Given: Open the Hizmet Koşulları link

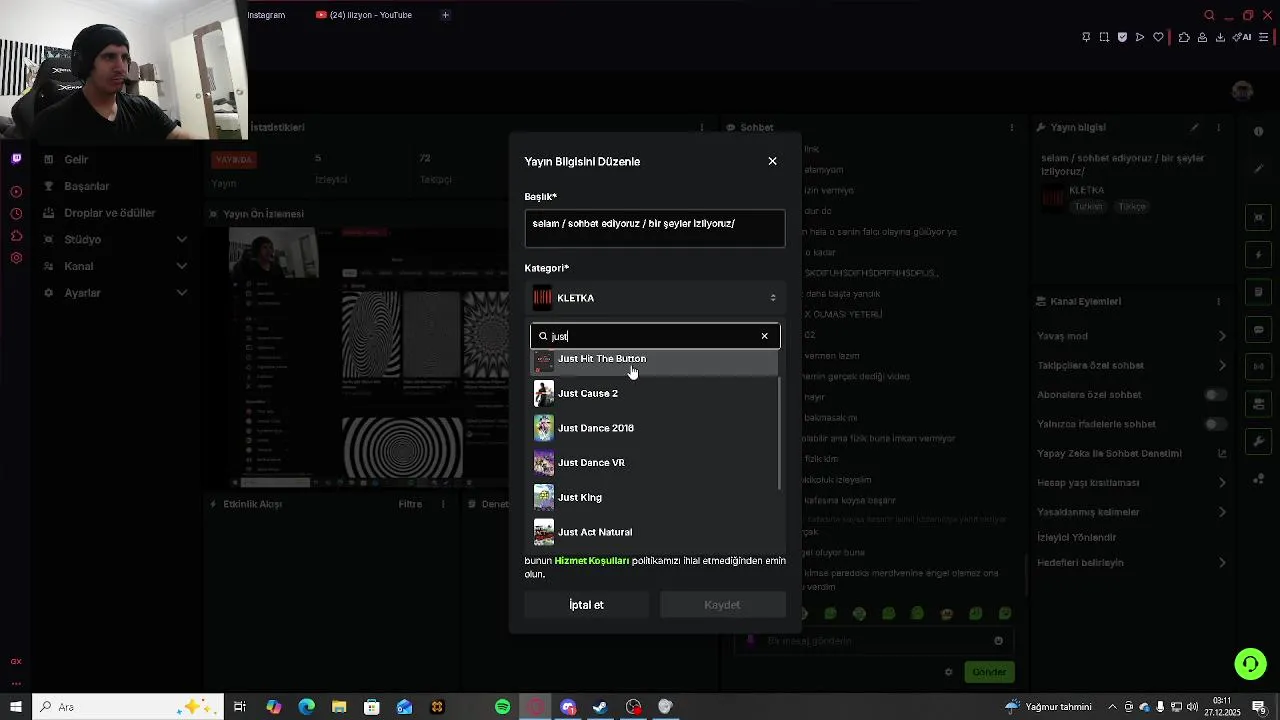Looking at the screenshot, I should (x=591, y=561).
